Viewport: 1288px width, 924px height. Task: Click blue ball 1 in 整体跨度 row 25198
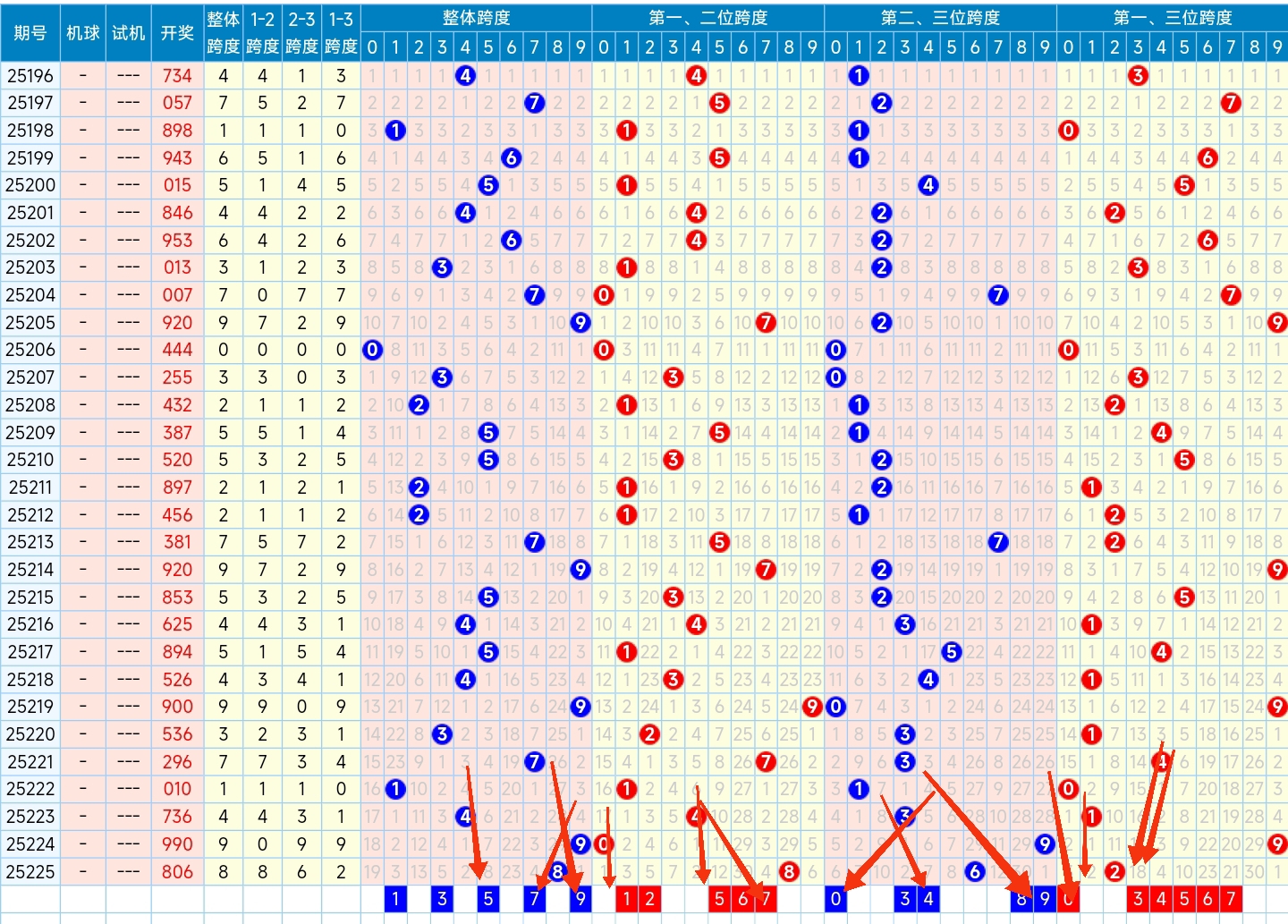point(395,131)
